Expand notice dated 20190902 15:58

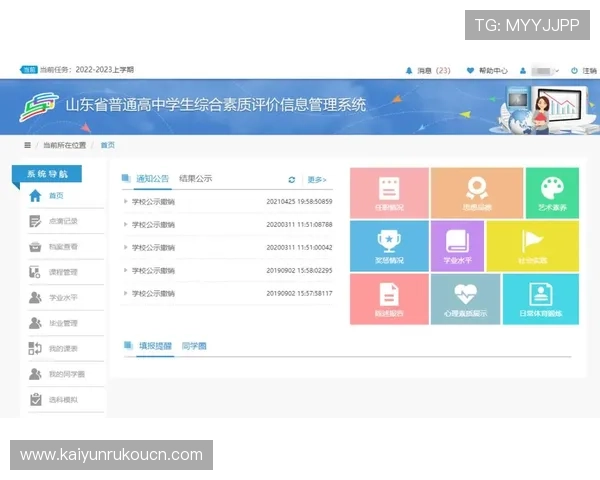[228, 271]
